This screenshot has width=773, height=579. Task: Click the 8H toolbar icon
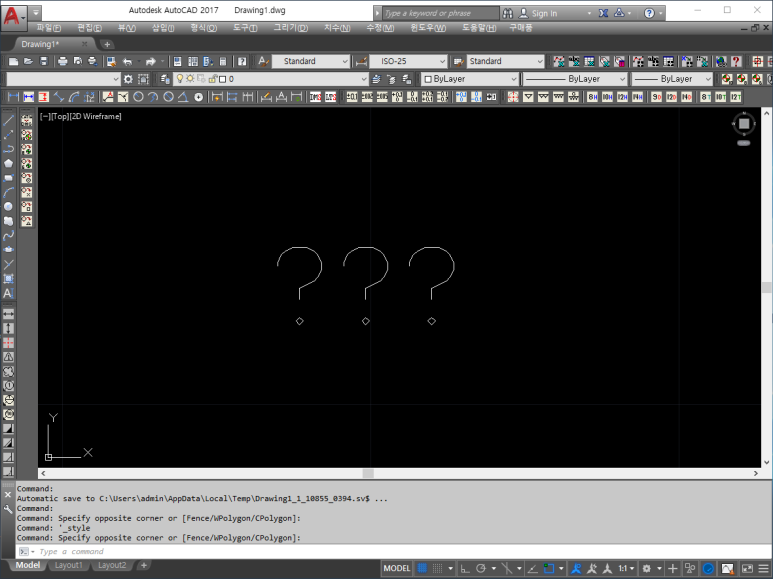click(593, 97)
